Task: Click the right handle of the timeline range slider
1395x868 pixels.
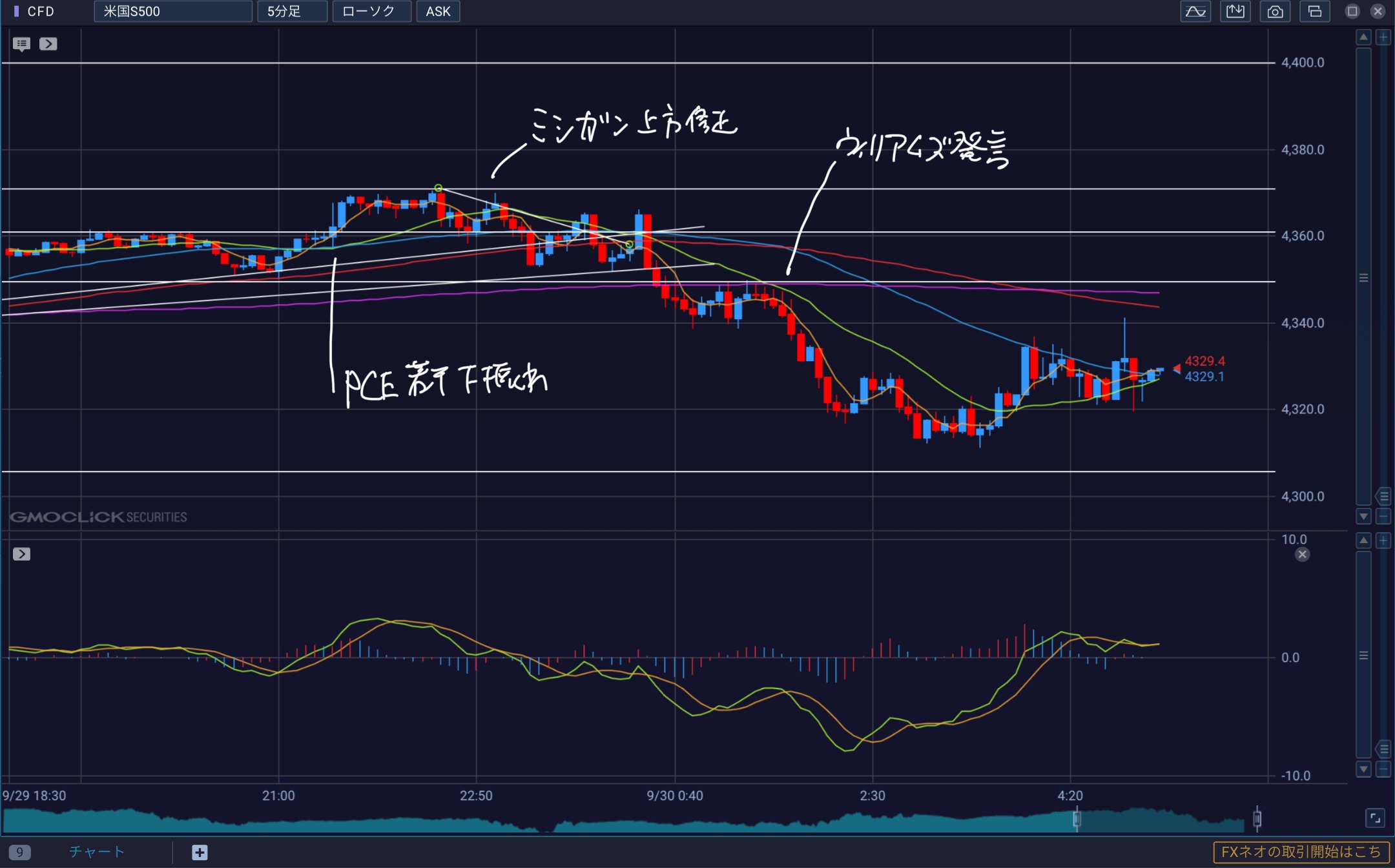Action: pyautogui.click(x=1257, y=819)
